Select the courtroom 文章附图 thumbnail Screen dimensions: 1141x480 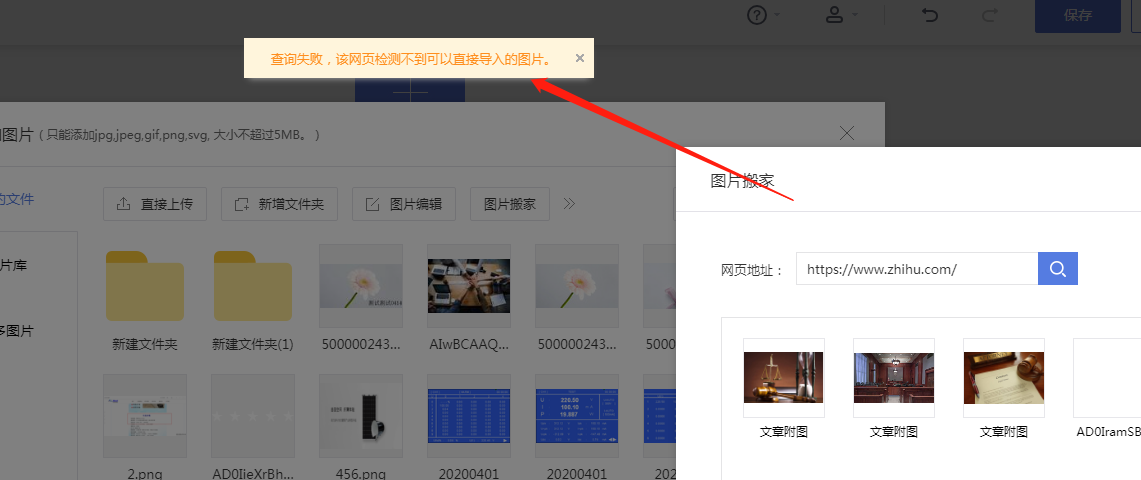pyautogui.click(x=894, y=377)
